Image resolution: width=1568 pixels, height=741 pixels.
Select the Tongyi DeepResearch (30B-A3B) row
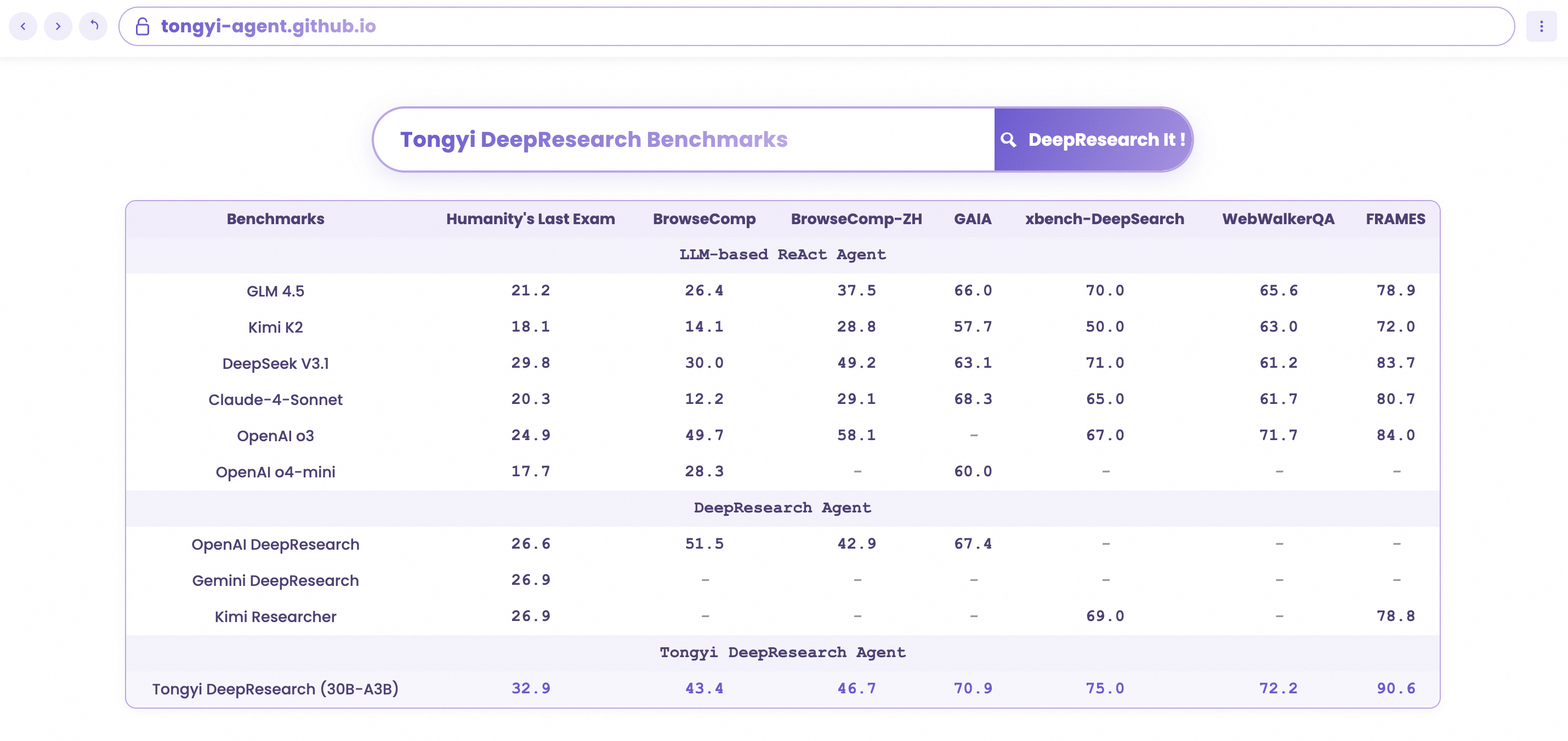275,689
